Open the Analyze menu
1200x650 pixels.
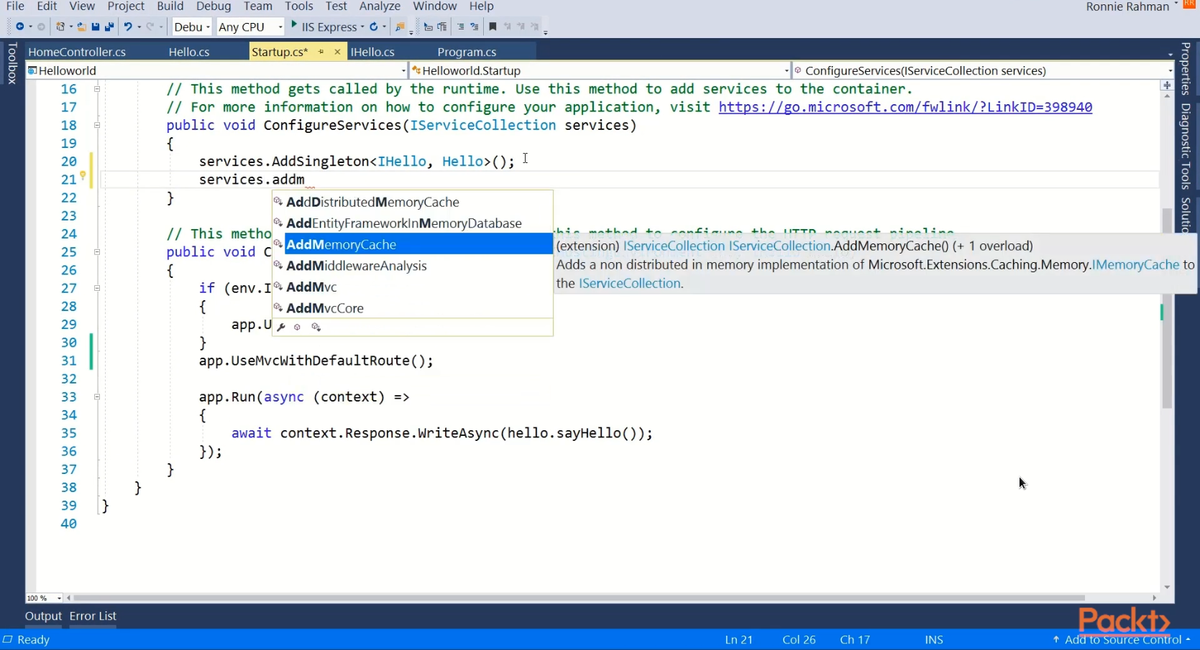click(379, 6)
